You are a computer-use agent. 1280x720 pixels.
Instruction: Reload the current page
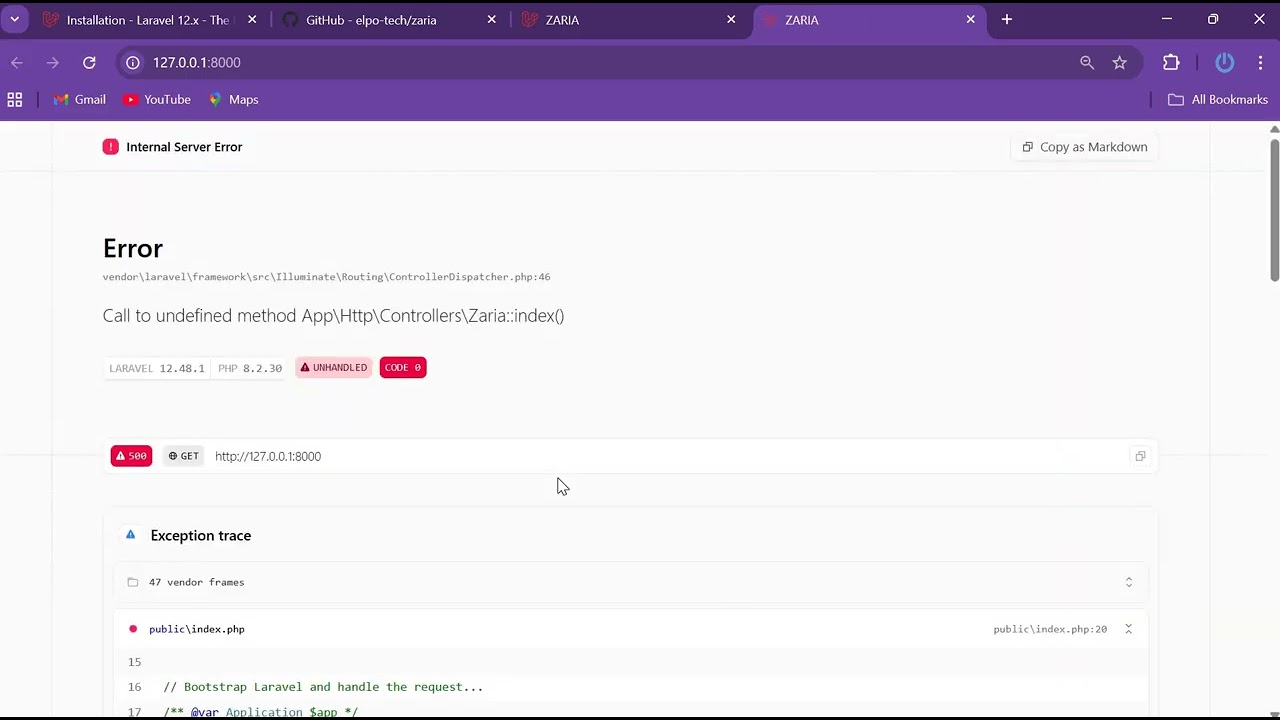pyautogui.click(x=89, y=62)
